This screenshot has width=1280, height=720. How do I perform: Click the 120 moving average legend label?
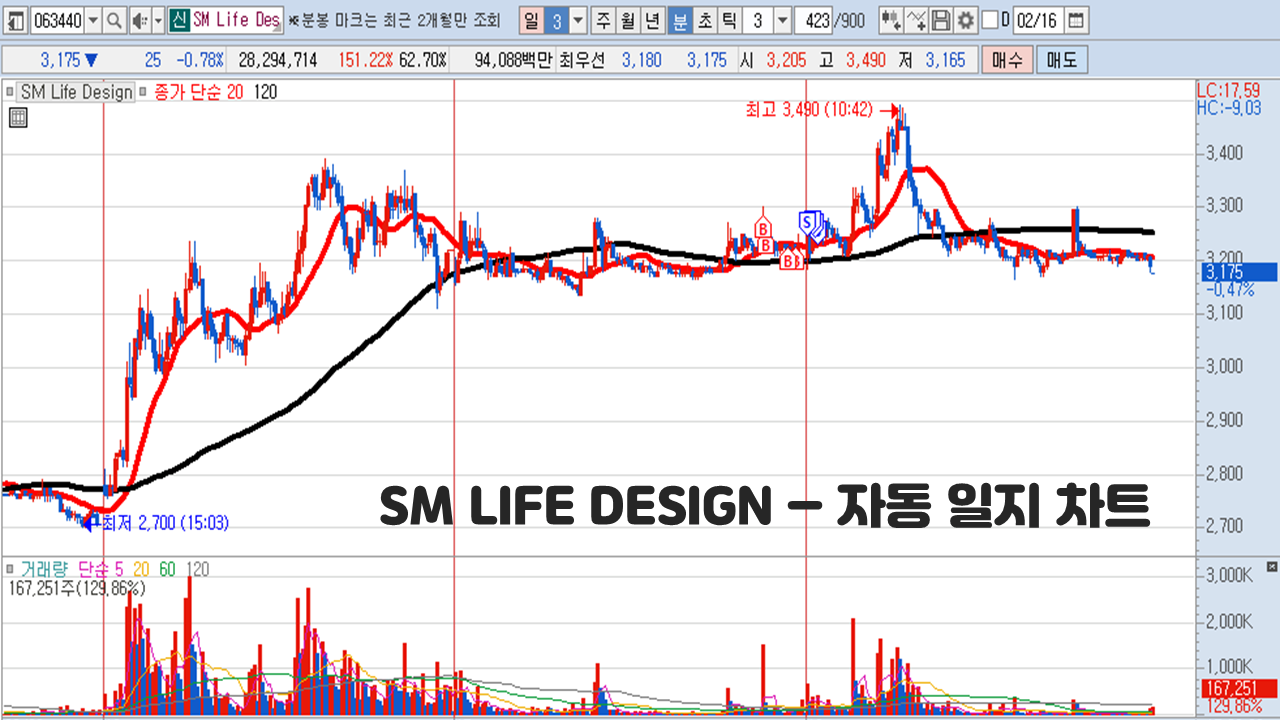pos(265,92)
